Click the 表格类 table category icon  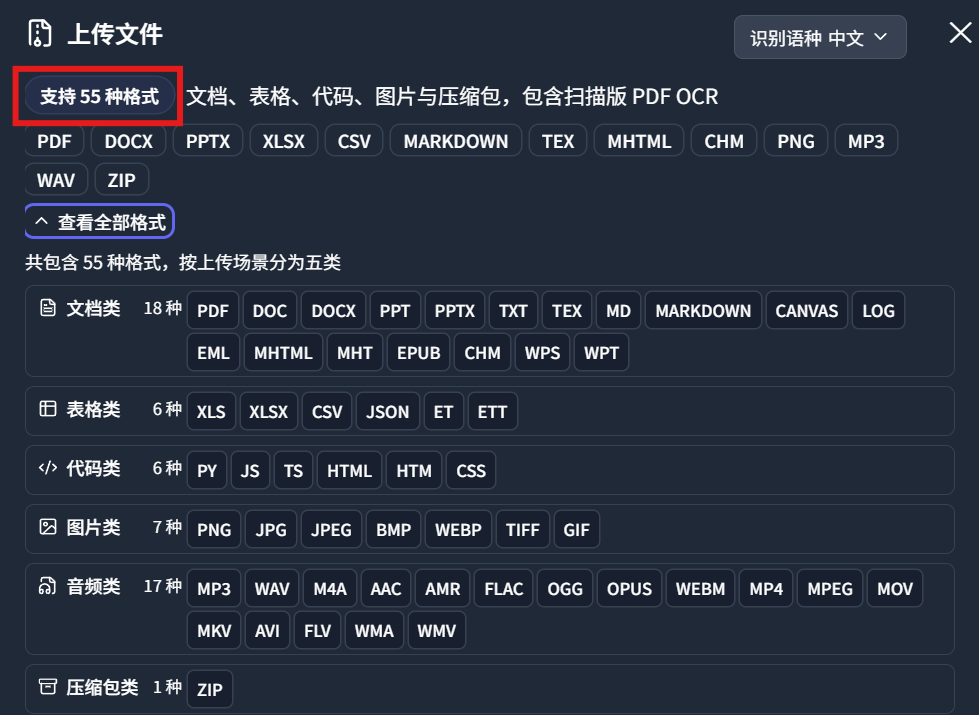[48, 409]
